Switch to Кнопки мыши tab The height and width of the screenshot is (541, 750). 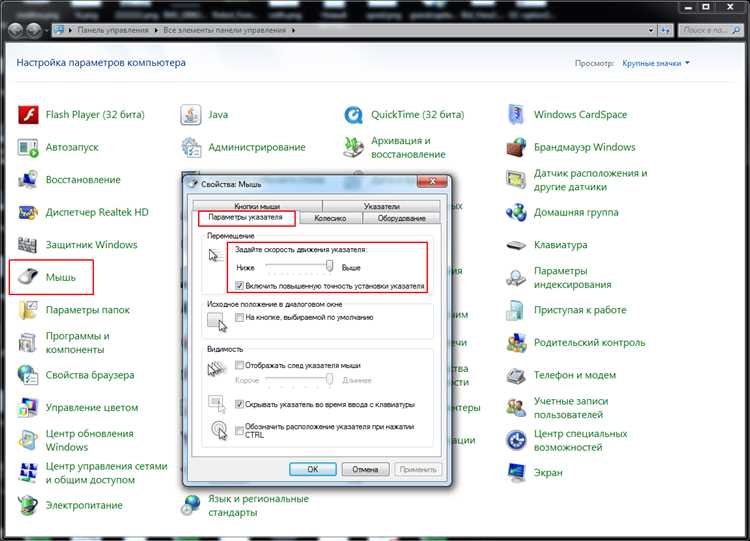(x=257, y=206)
